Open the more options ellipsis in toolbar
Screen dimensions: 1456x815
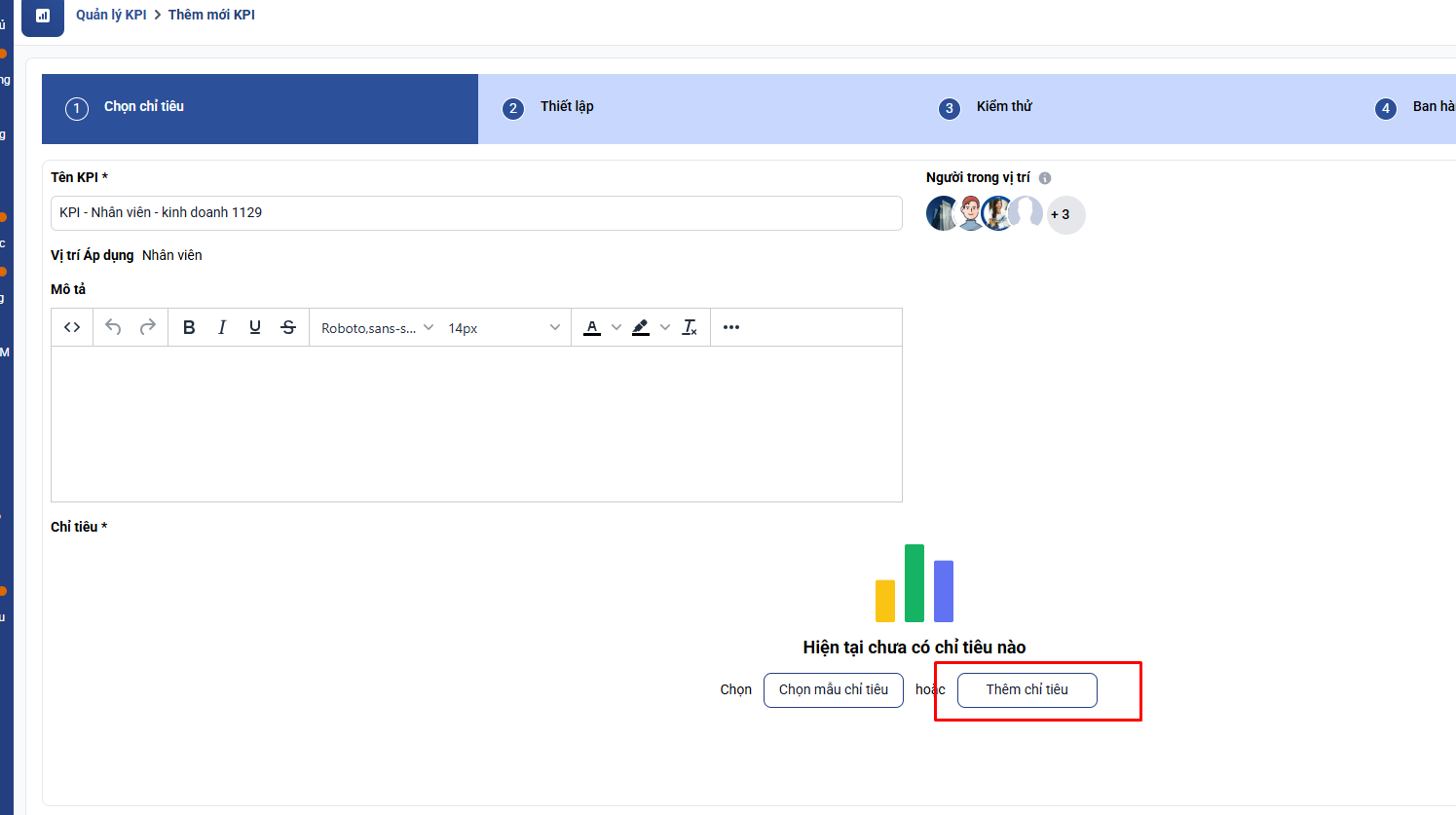pos(731,327)
